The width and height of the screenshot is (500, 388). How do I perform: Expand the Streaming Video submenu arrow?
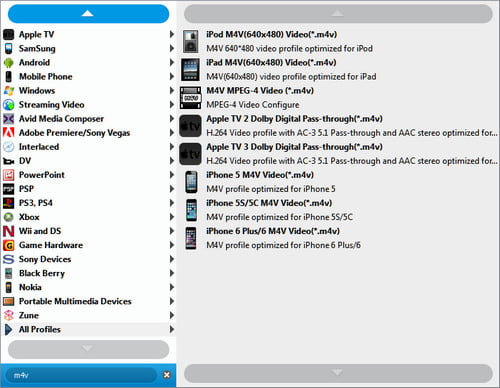click(x=172, y=104)
